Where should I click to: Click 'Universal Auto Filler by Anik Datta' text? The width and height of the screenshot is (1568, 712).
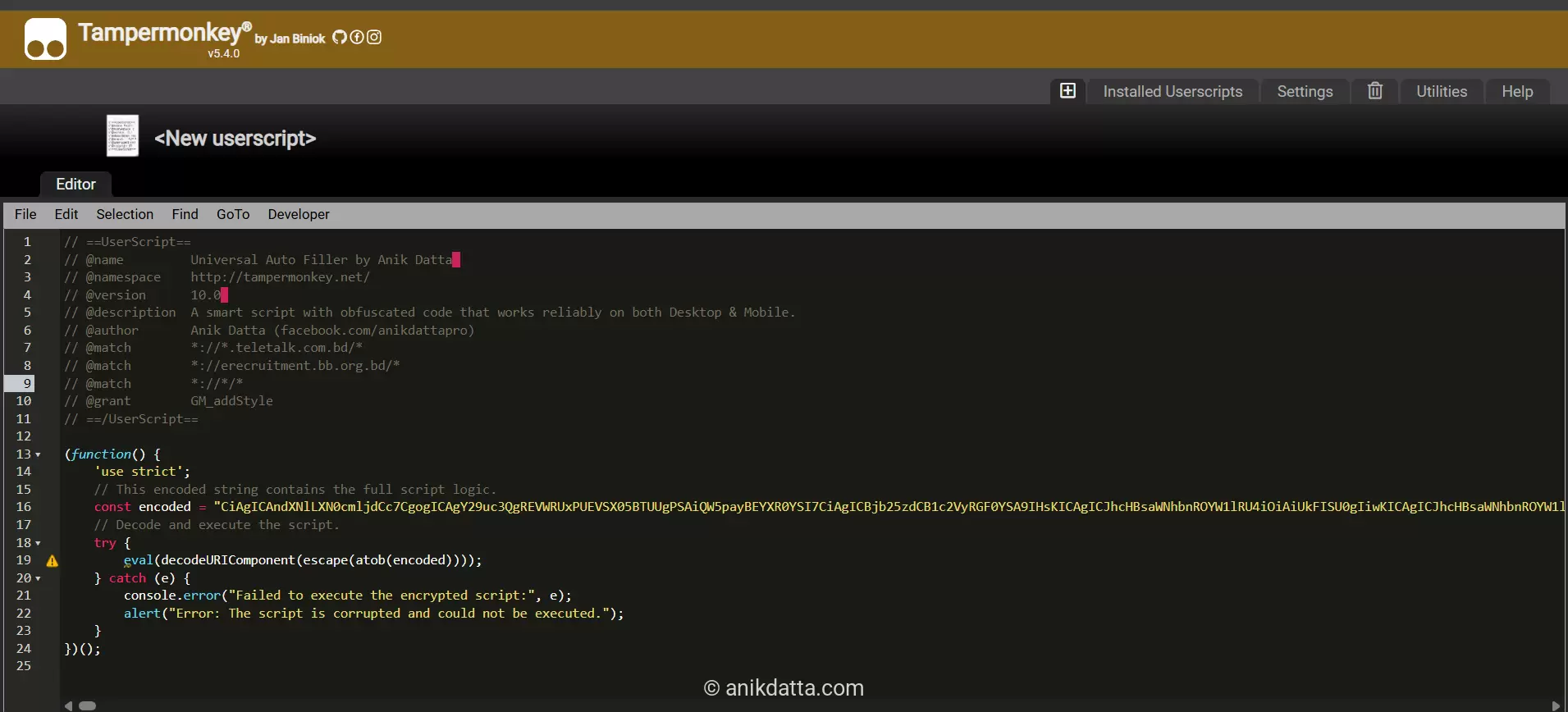click(x=321, y=260)
